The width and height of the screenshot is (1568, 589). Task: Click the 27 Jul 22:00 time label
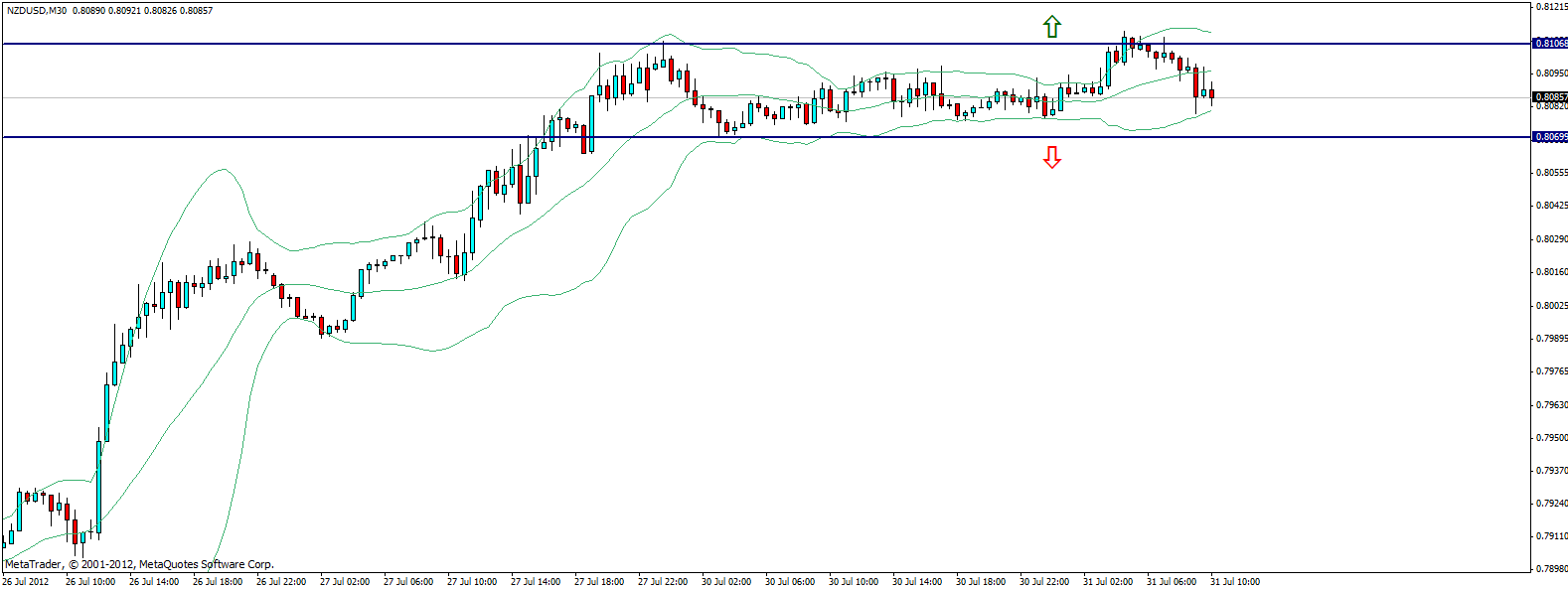tap(663, 582)
